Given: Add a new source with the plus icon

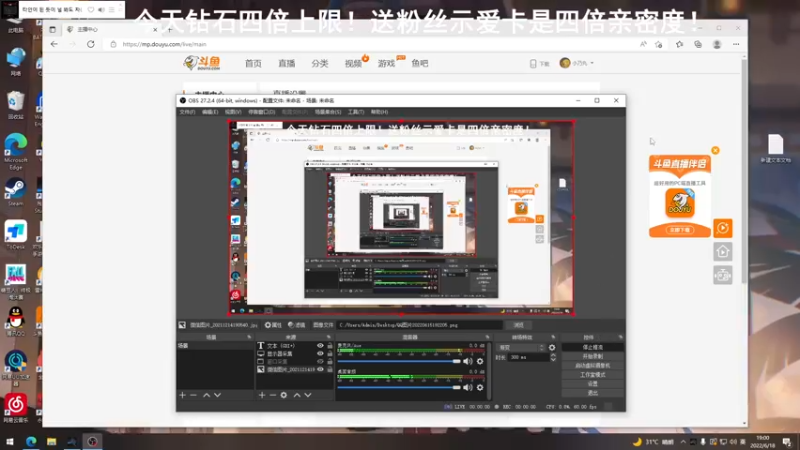Looking at the screenshot, I should click(262, 395).
